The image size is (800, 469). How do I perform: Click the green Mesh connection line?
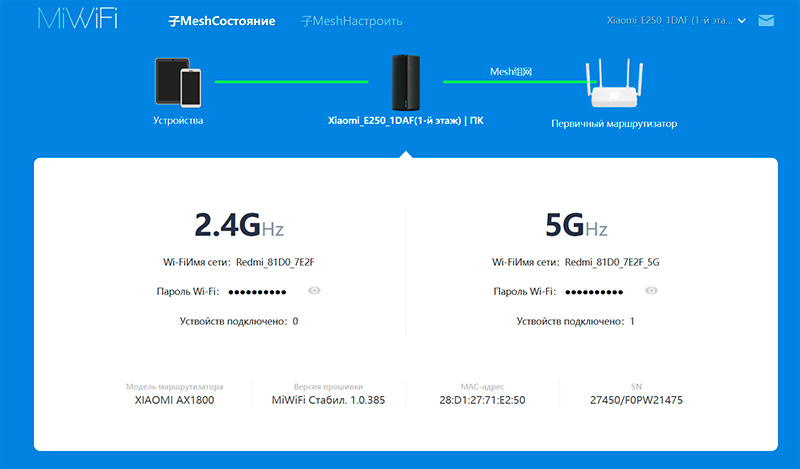coord(510,82)
